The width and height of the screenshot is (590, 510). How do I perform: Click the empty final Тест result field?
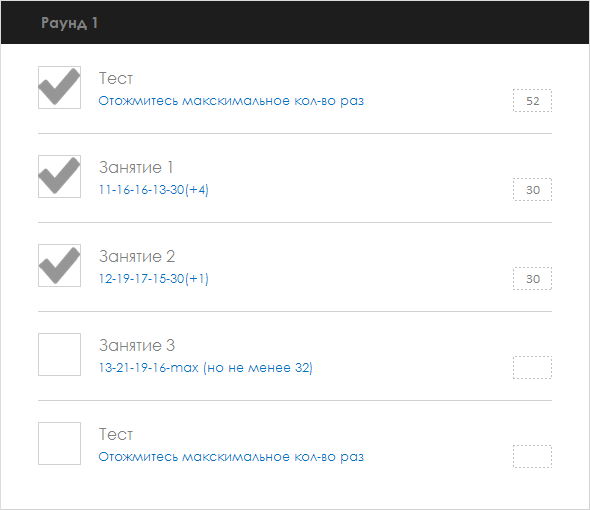point(532,457)
